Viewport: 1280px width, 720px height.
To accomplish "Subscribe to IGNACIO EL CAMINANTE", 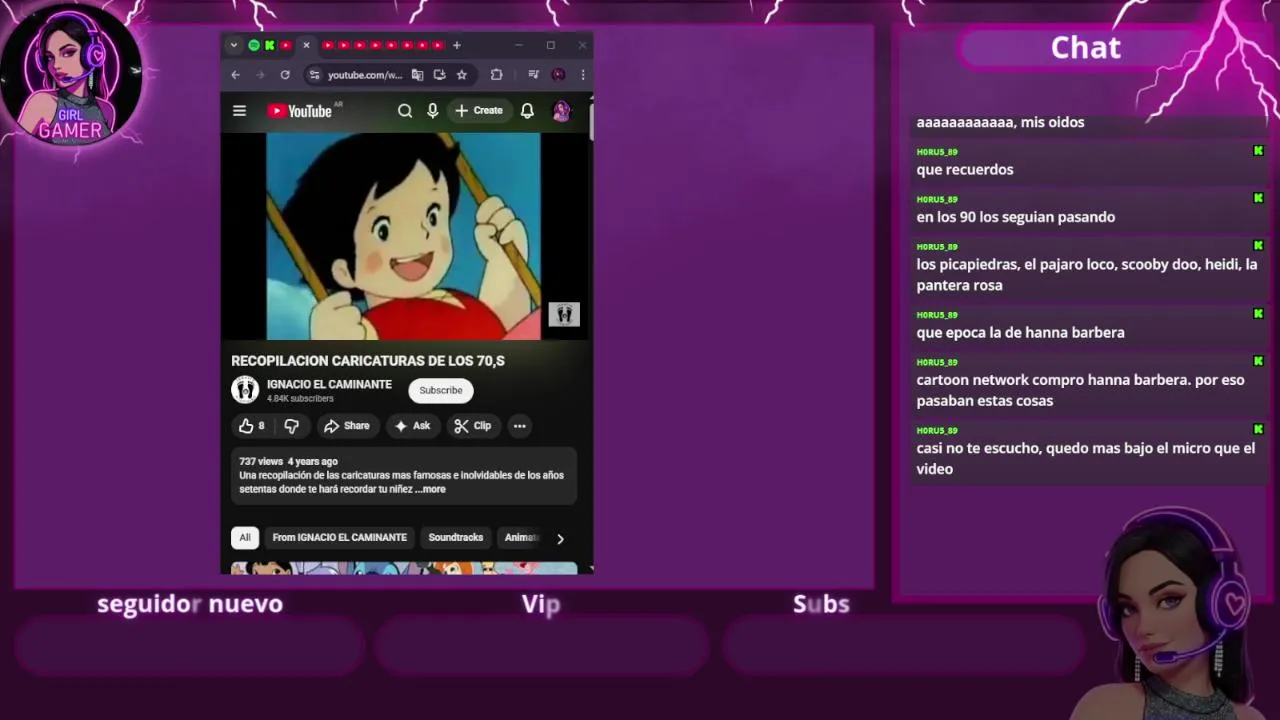I will tap(441, 390).
